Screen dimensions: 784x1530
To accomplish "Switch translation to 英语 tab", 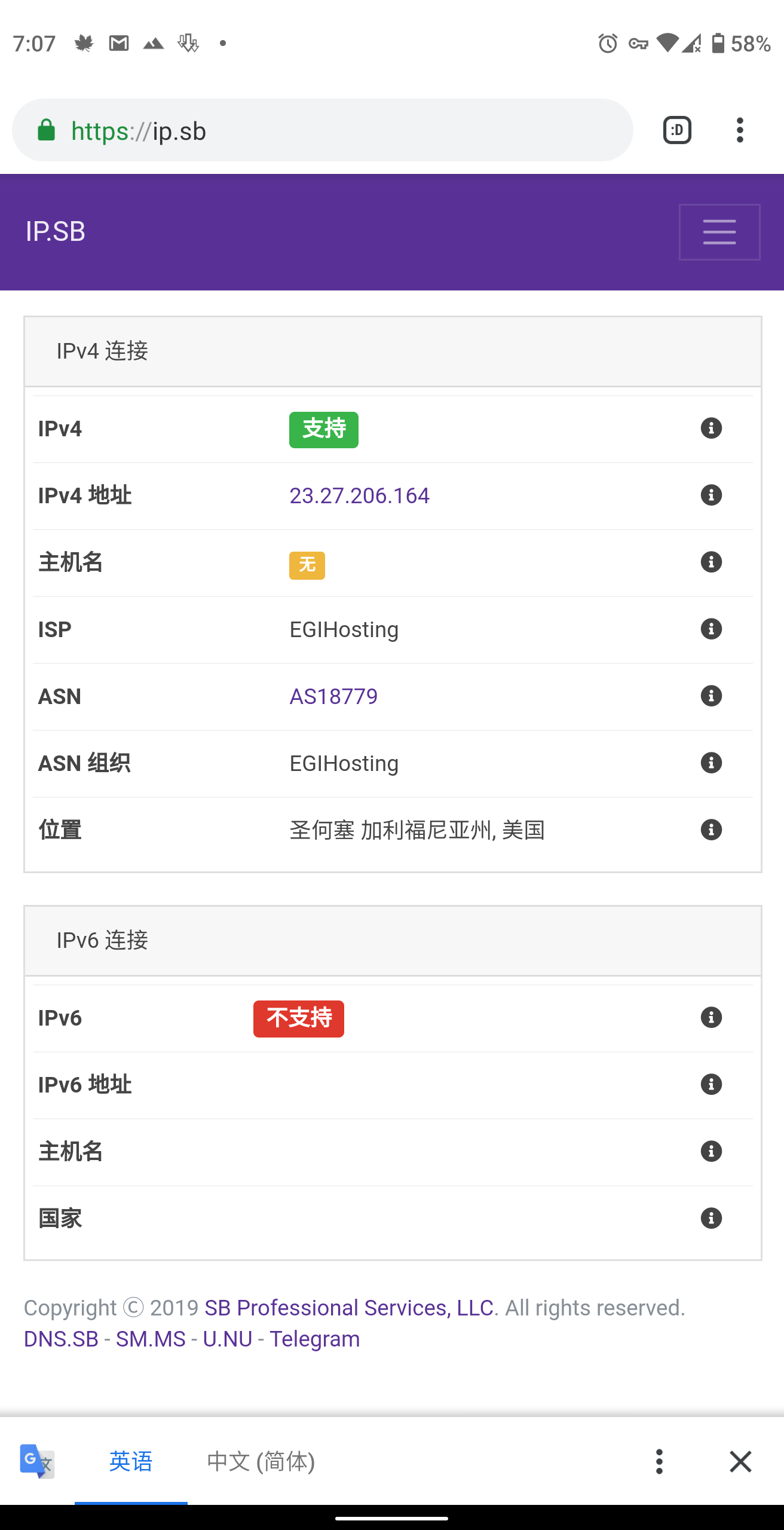I will (x=131, y=1461).
